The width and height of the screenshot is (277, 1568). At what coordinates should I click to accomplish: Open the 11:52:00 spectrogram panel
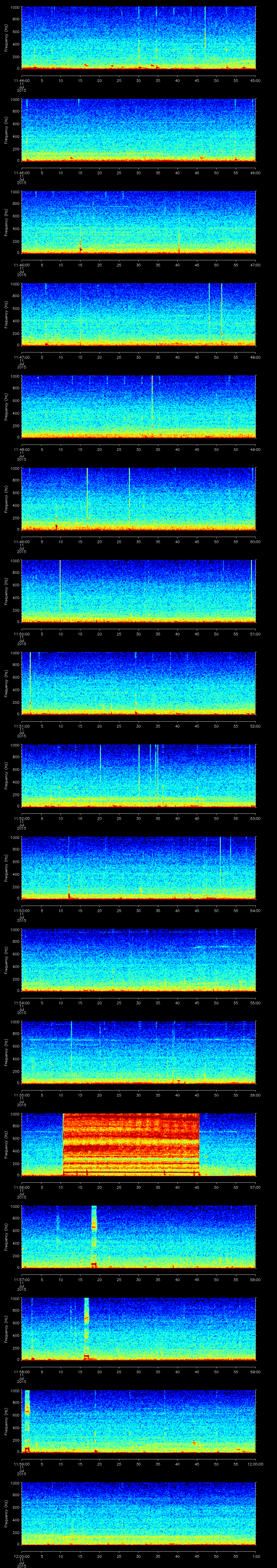pos(138,775)
